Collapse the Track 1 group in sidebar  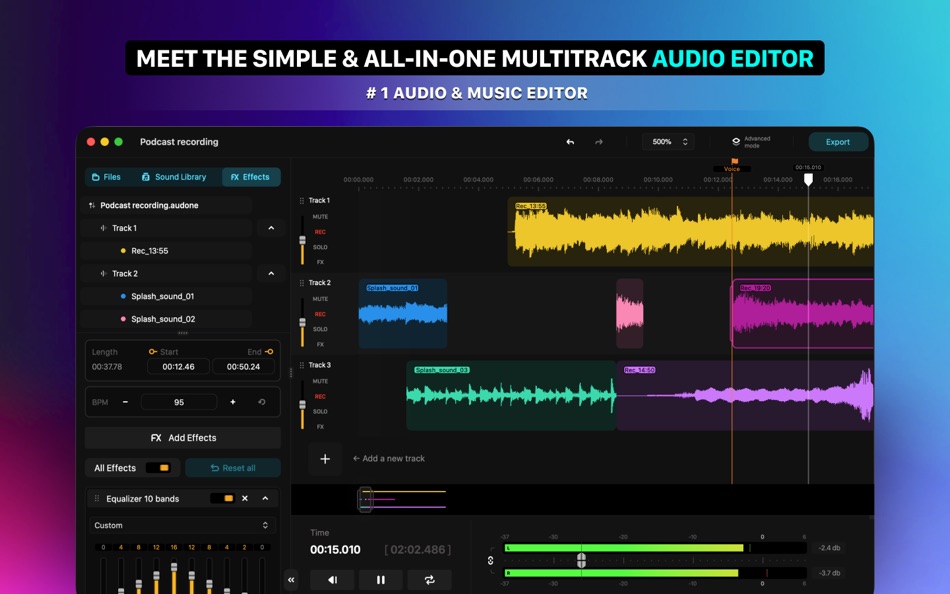[x=270, y=227]
